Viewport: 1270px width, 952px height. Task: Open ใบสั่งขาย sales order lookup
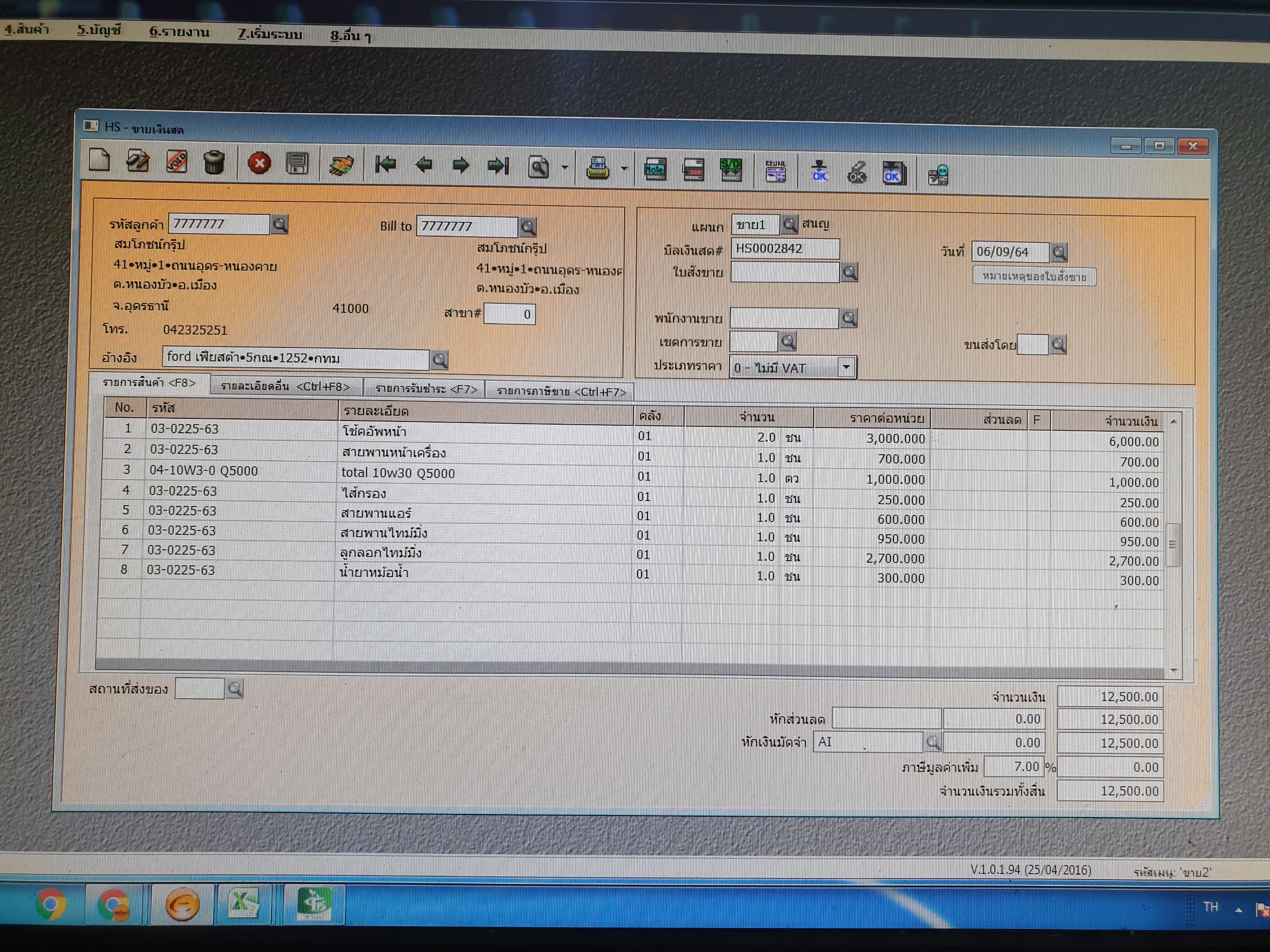(850, 272)
